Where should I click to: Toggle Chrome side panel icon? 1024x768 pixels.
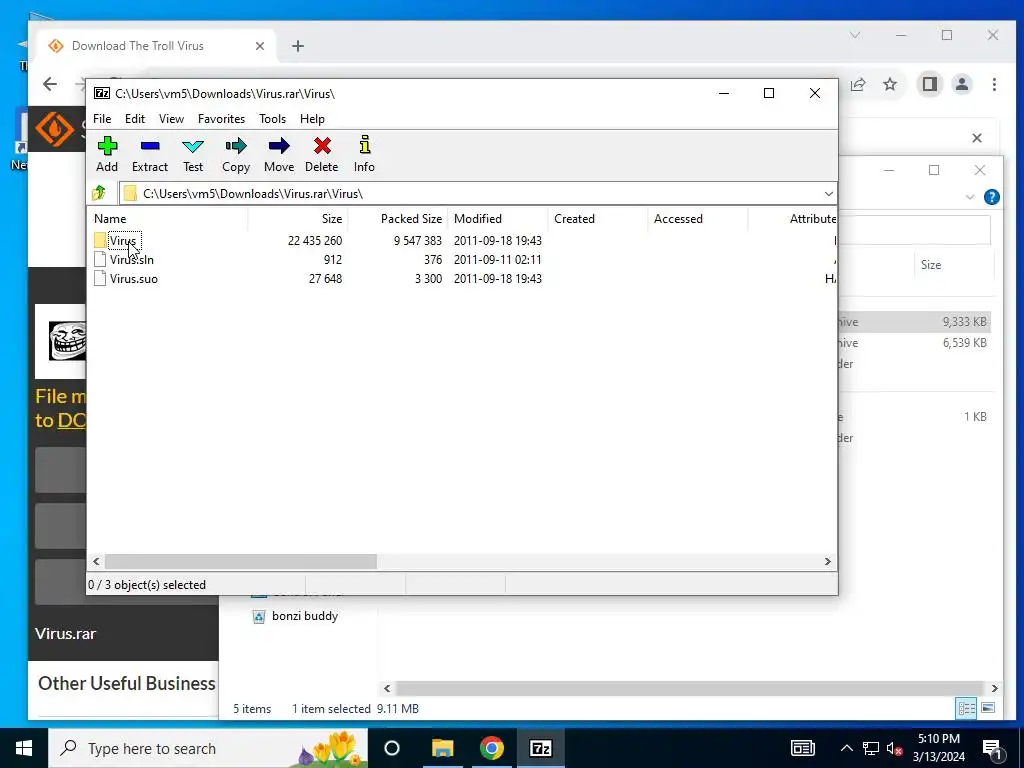point(929,84)
